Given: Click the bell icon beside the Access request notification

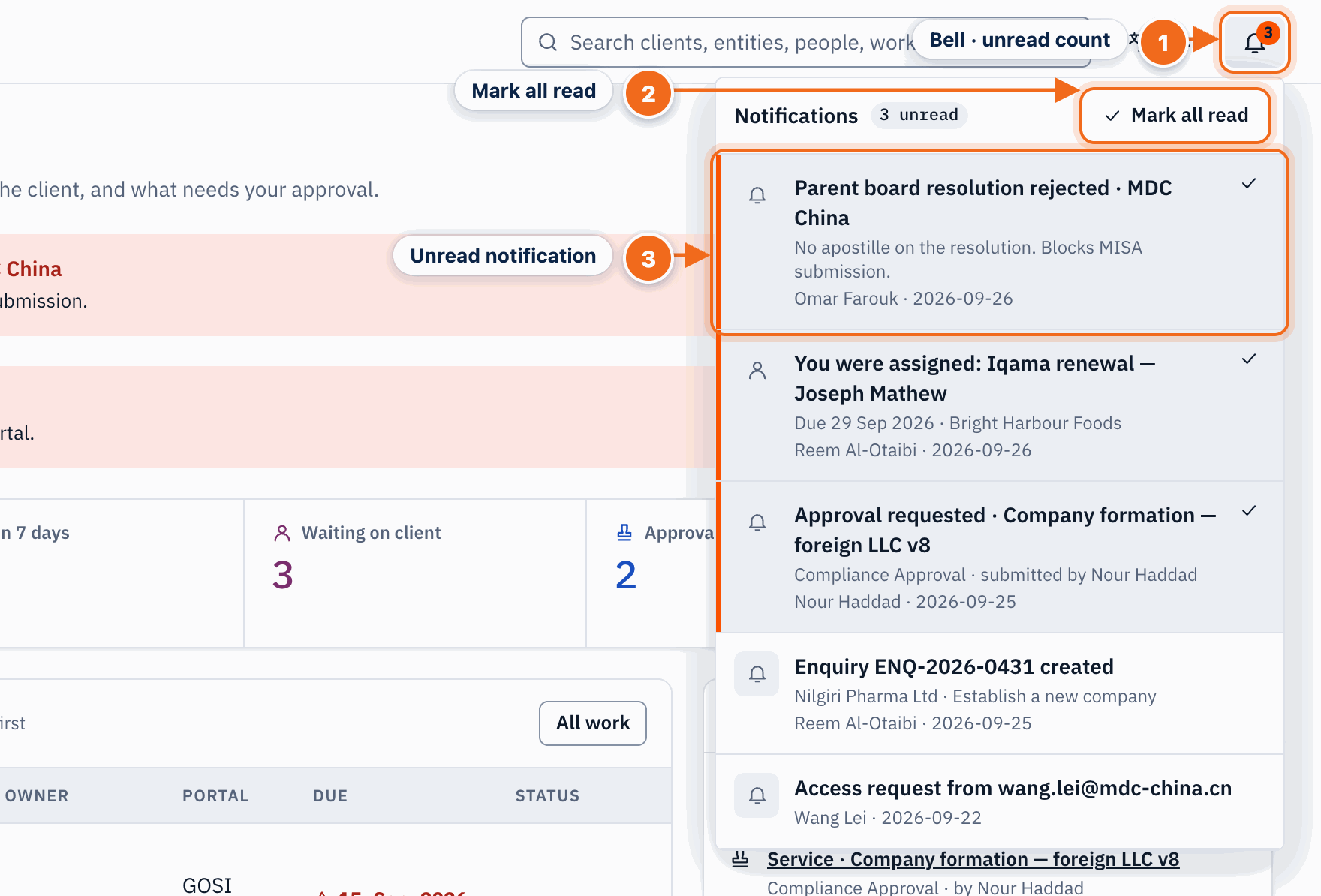Looking at the screenshot, I should tap(757, 795).
